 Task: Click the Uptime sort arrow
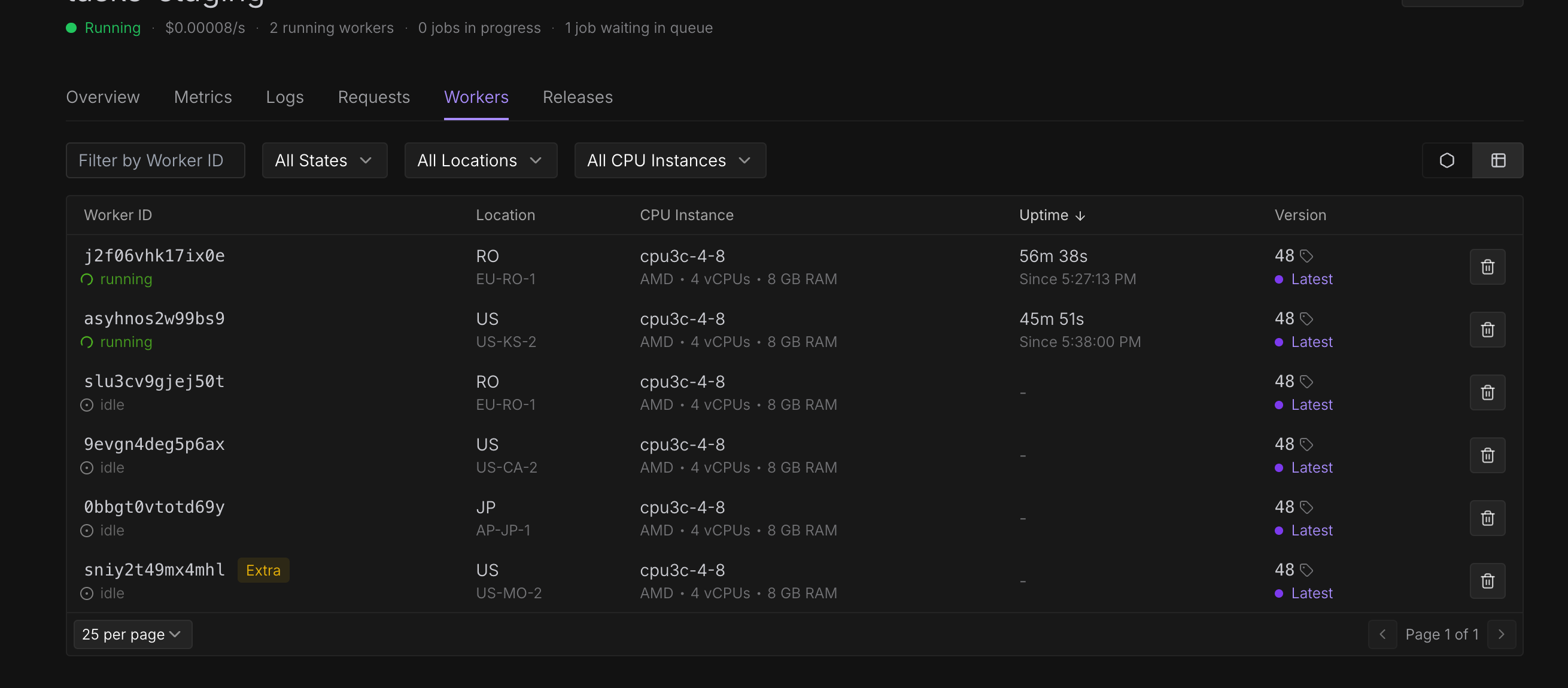coord(1080,215)
